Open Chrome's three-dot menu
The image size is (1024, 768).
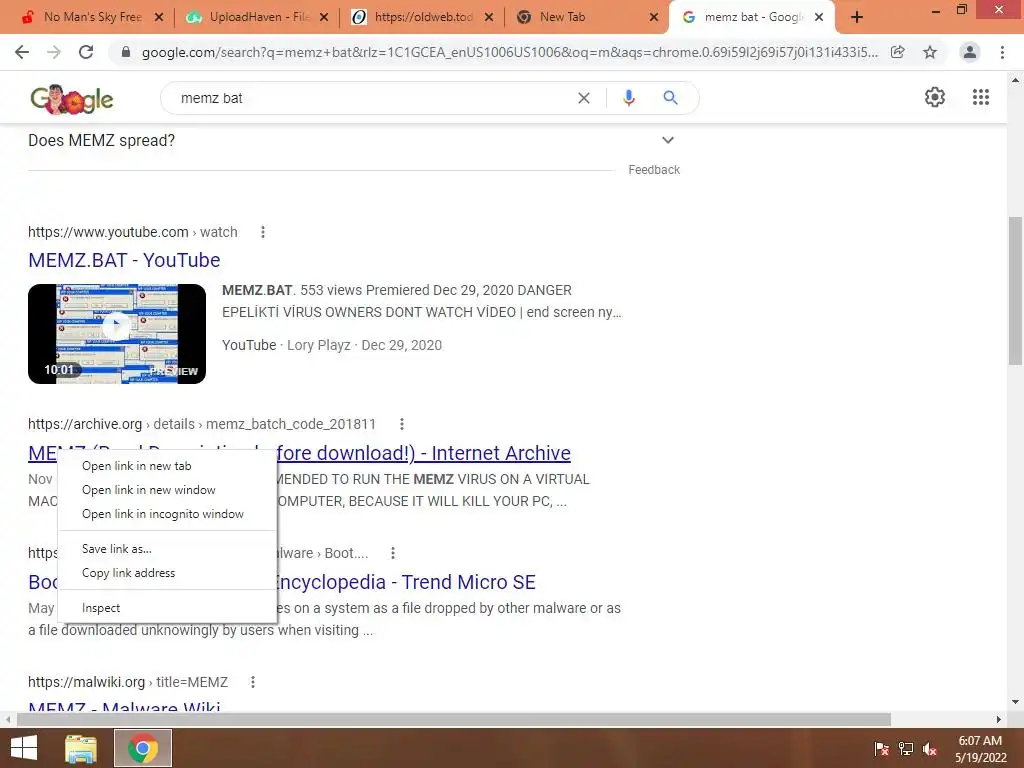(1002, 52)
